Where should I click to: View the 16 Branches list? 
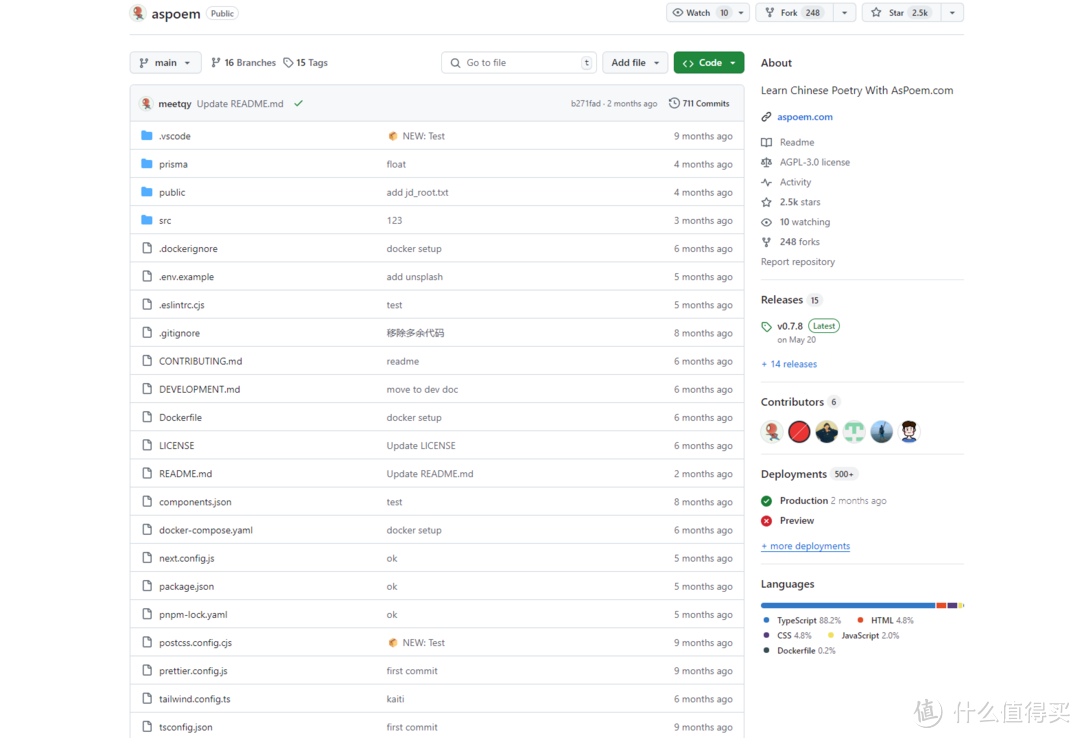tap(243, 63)
